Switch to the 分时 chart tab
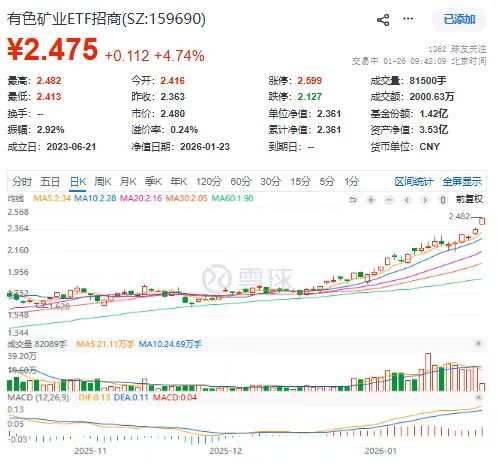 [22, 182]
